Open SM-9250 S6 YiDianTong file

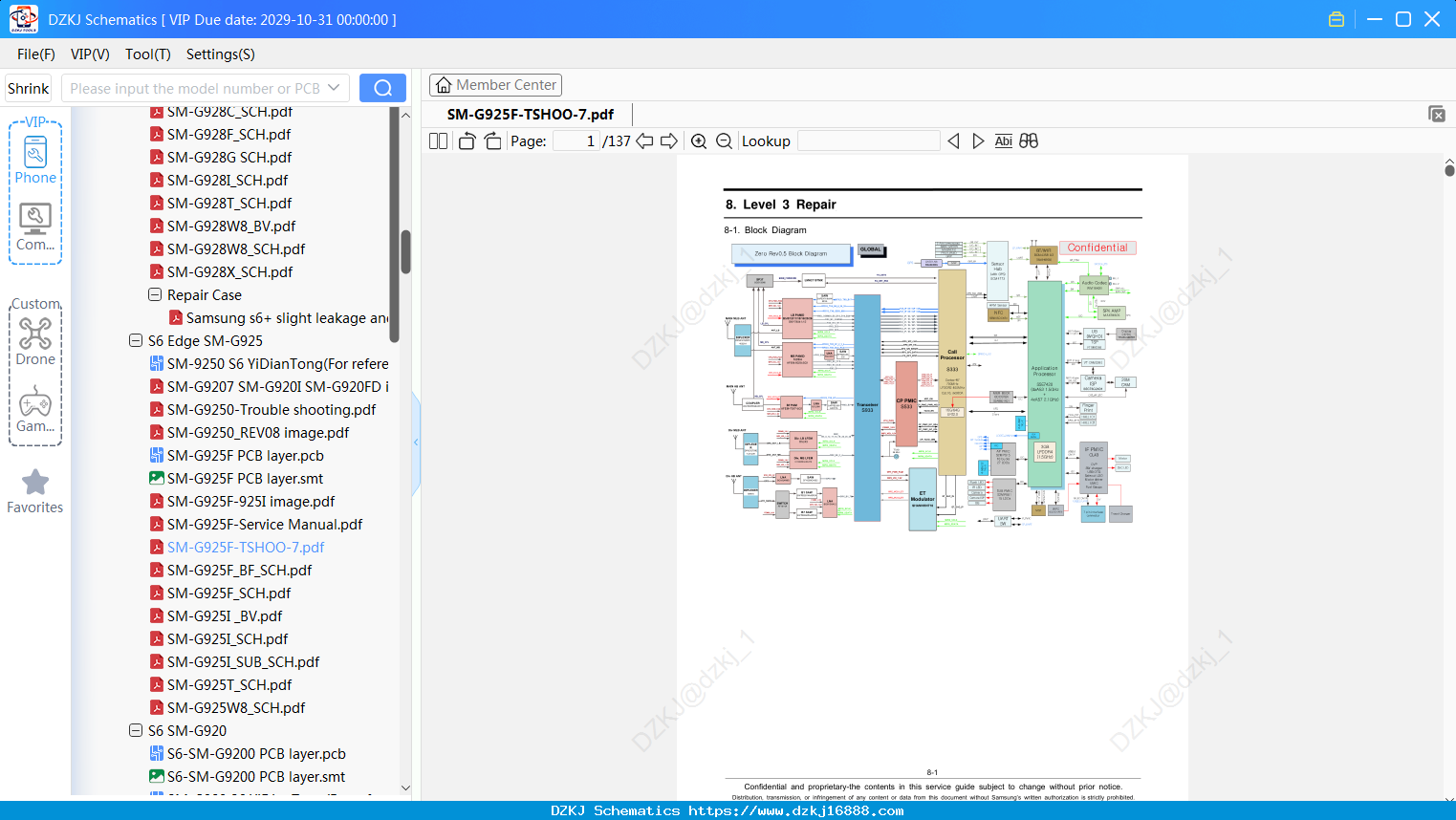[269, 364]
